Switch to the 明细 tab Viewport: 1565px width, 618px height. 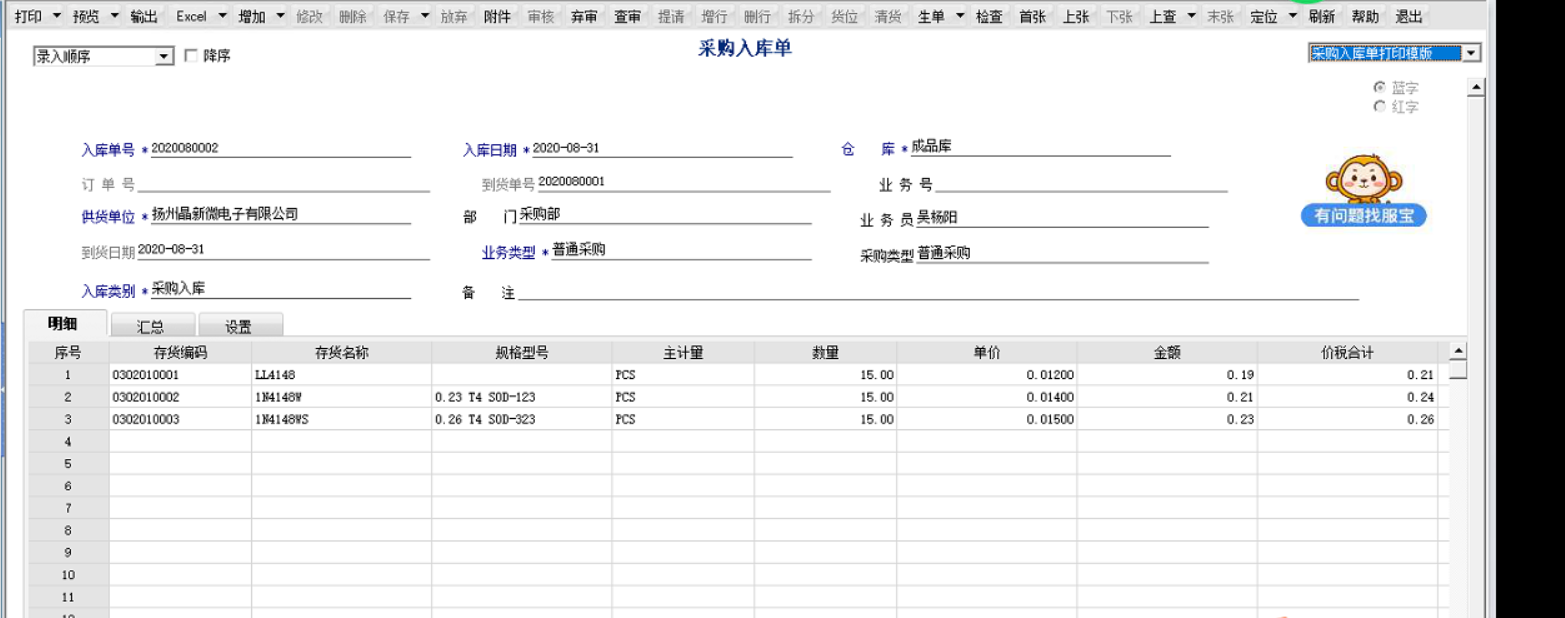coord(63,325)
